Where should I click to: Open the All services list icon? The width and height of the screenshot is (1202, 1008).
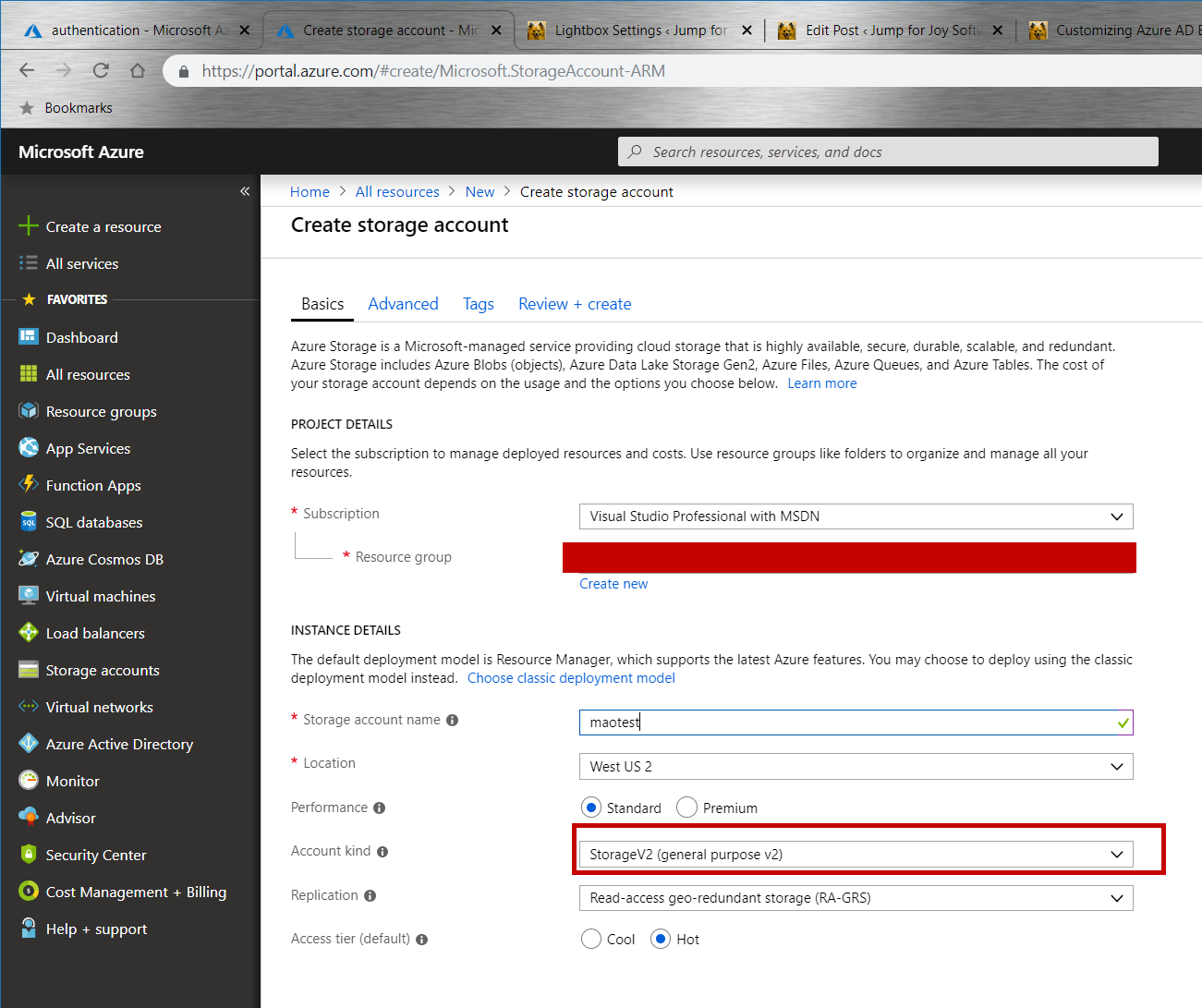pos(29,263)
